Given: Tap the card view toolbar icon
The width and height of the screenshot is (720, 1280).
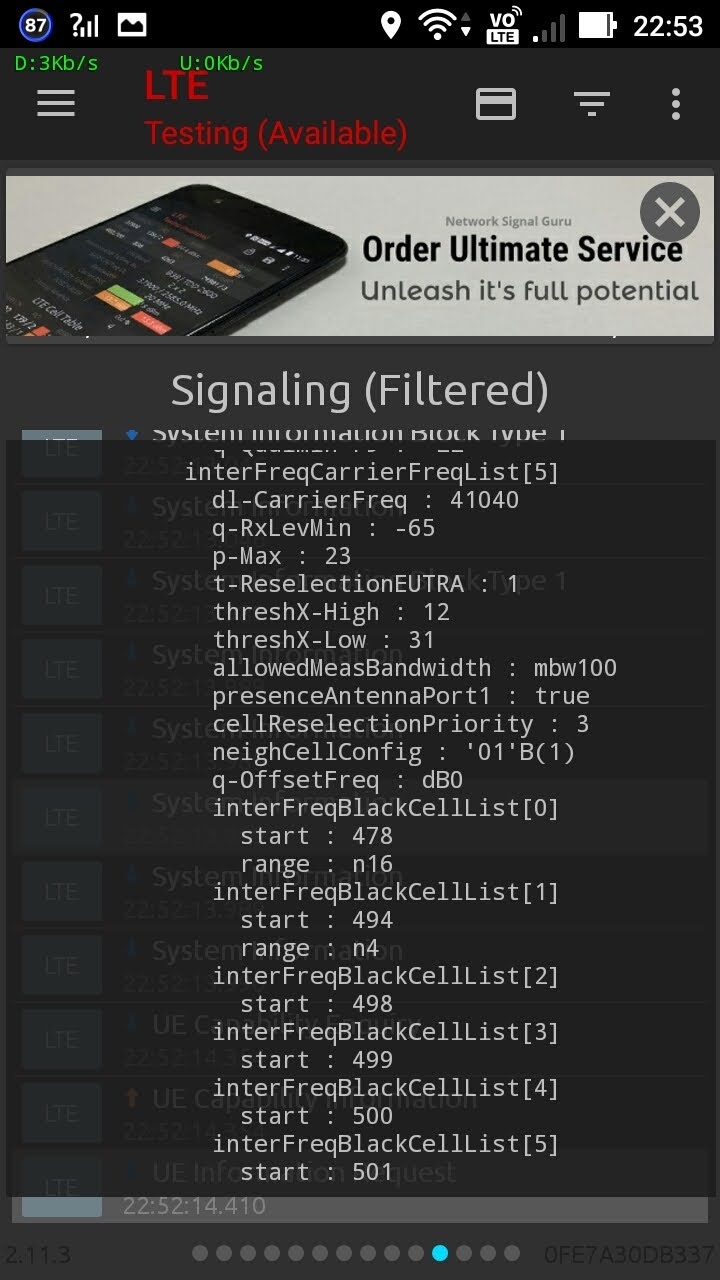Looking at the screenshot, I should [x=496, y=103].
